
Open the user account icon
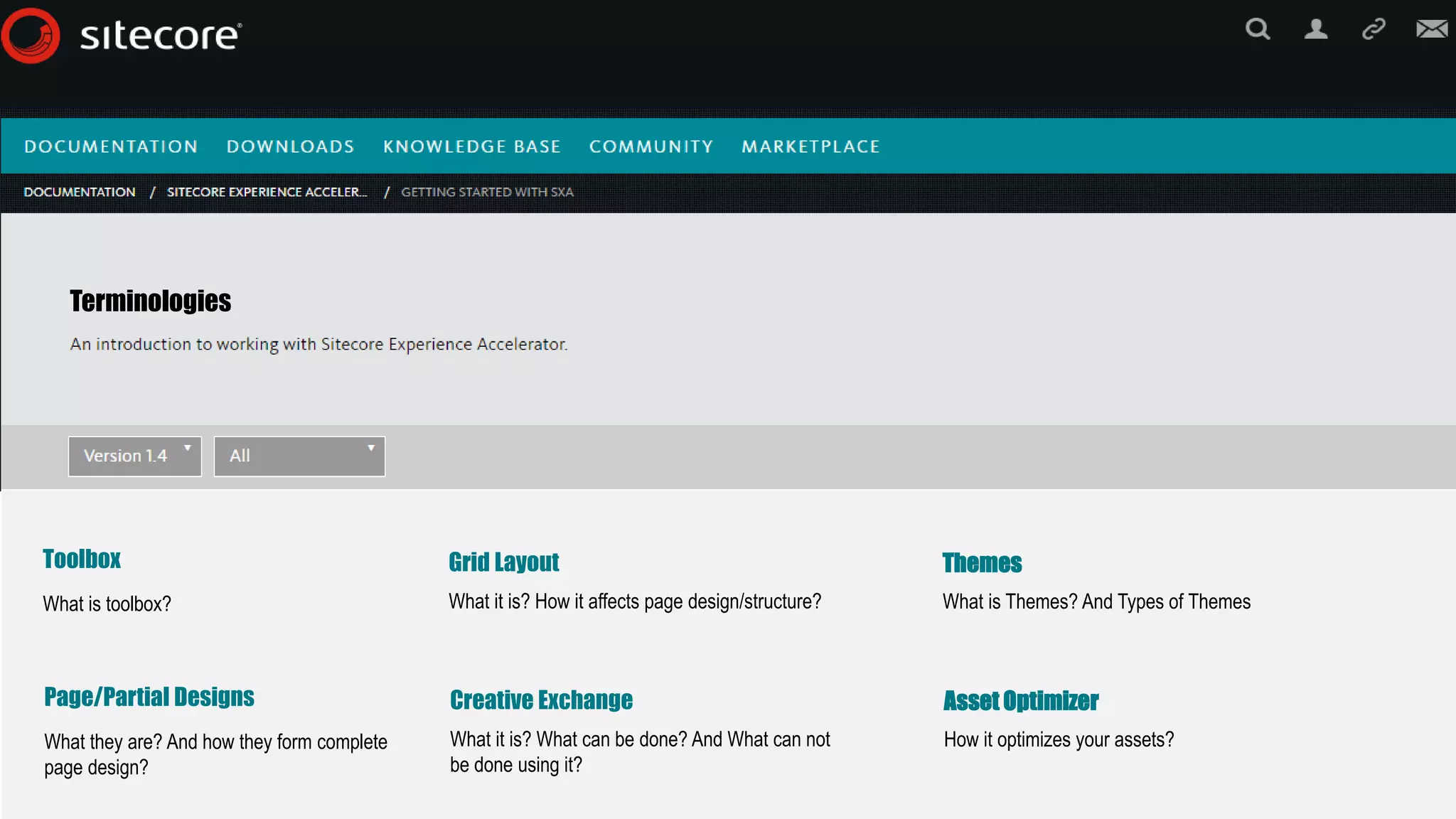[x=1315, y=29]
